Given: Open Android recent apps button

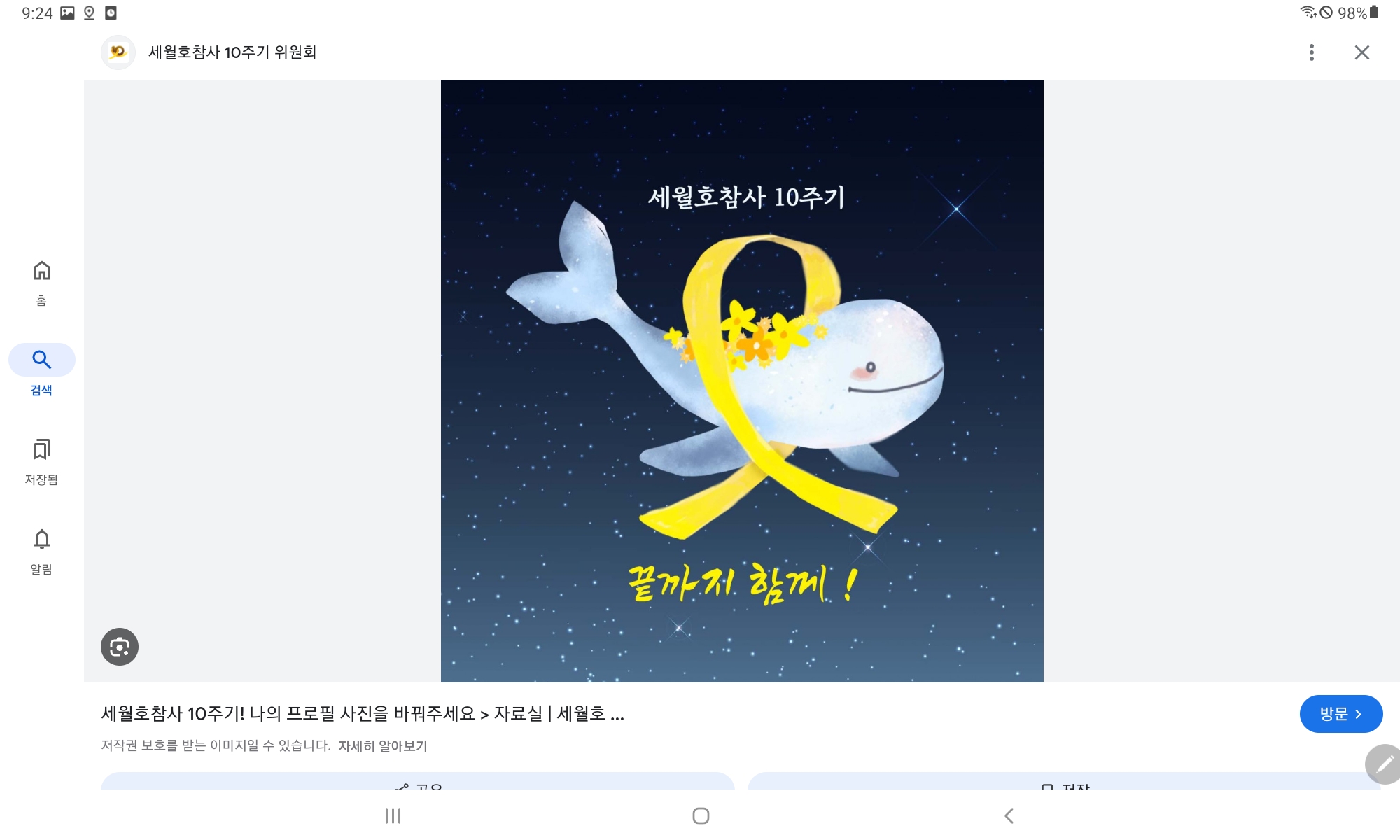Looking at the screenshot, I should [393, 815].
